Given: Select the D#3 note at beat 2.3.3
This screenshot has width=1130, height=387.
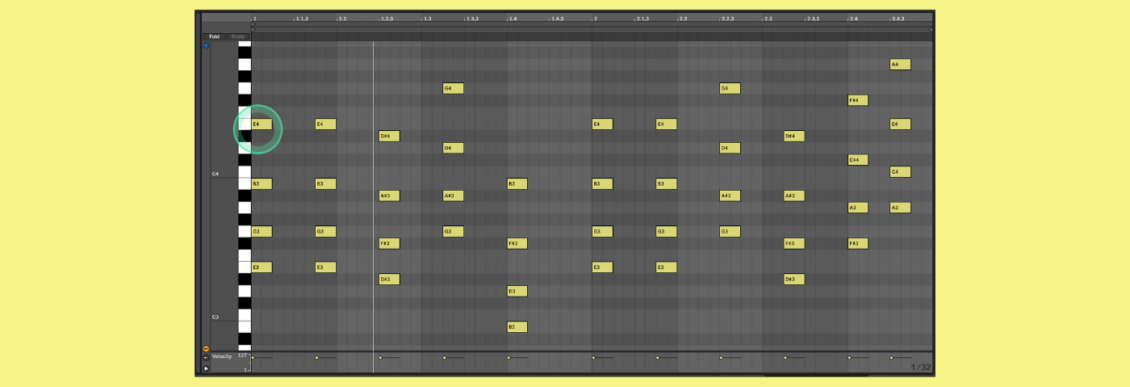Looking at the screenshot, I should click(794, 279).
